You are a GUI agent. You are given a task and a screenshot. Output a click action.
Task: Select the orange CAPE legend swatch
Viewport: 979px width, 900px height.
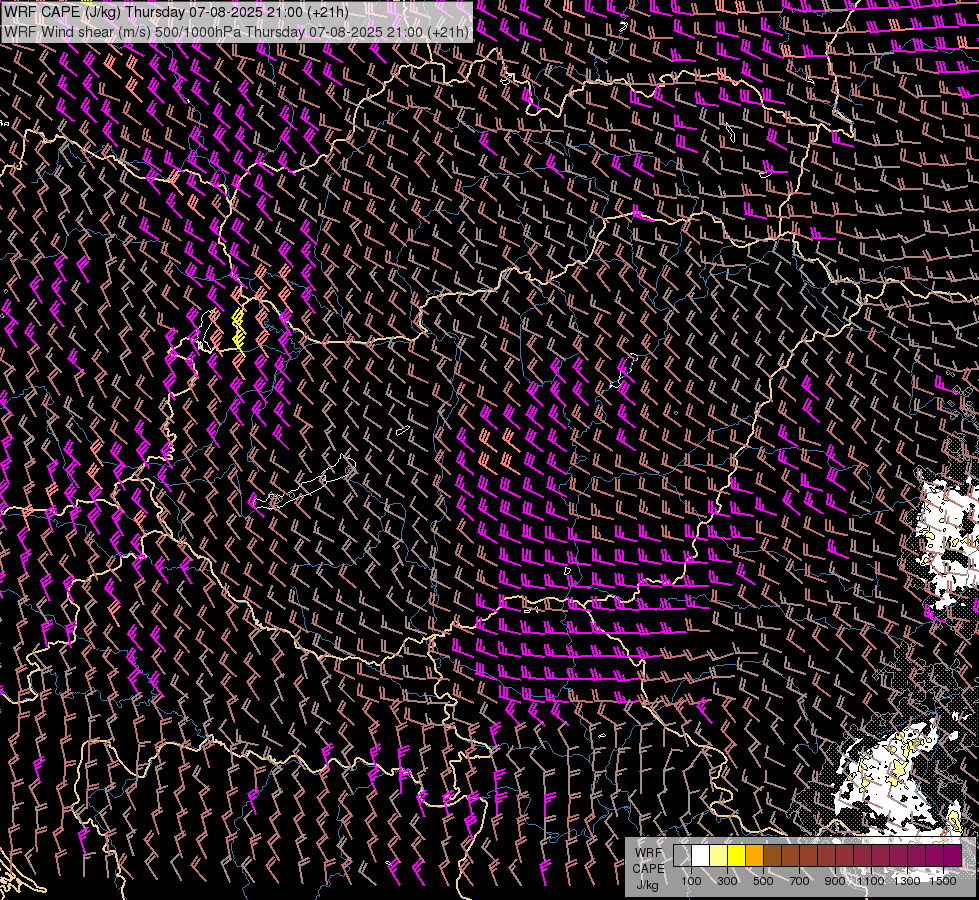click(x=754, y=856)
